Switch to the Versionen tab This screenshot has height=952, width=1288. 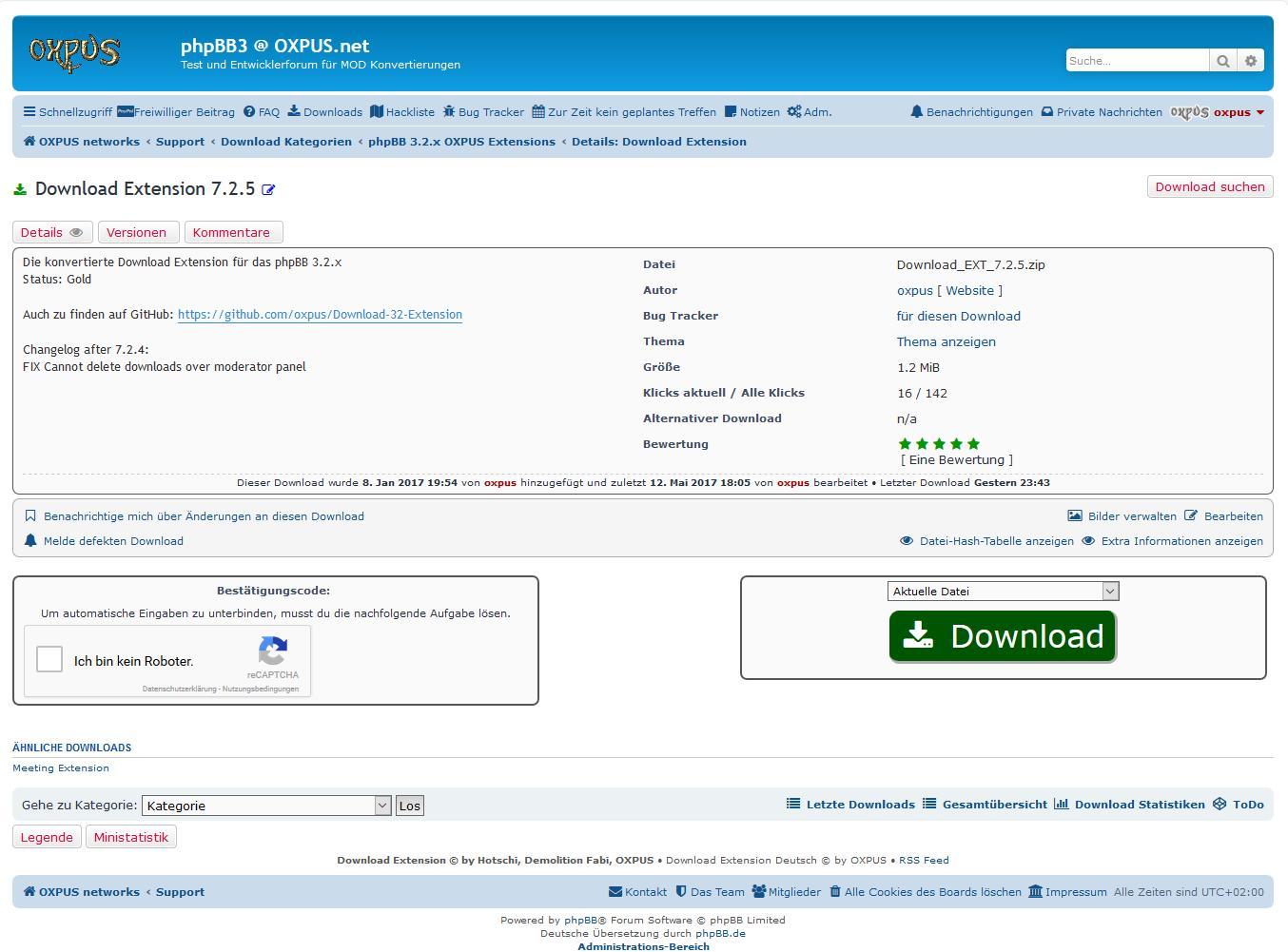136,233
